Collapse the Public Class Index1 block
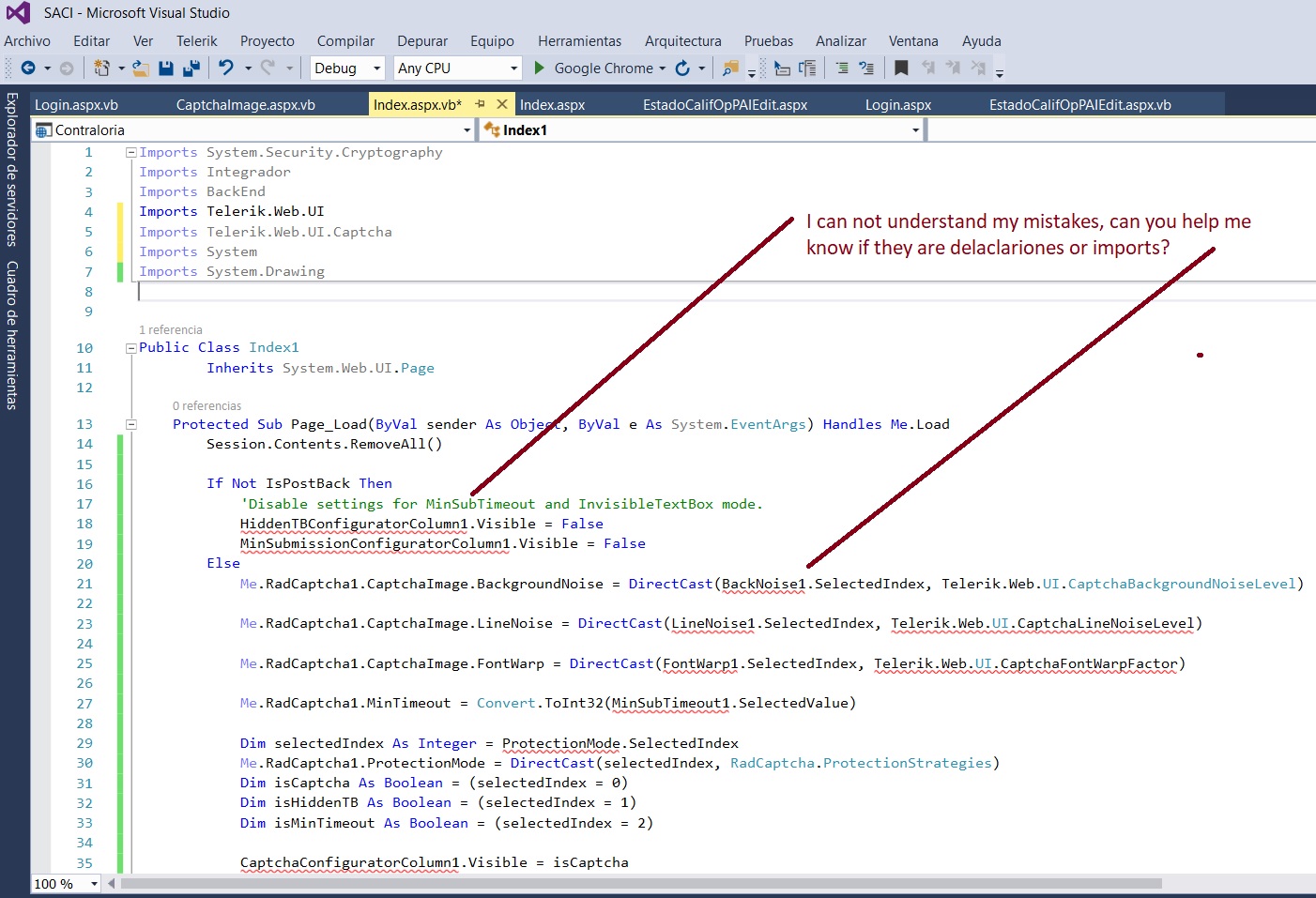The width and height of the screenshot is (1316, 898). pos(131,348)
